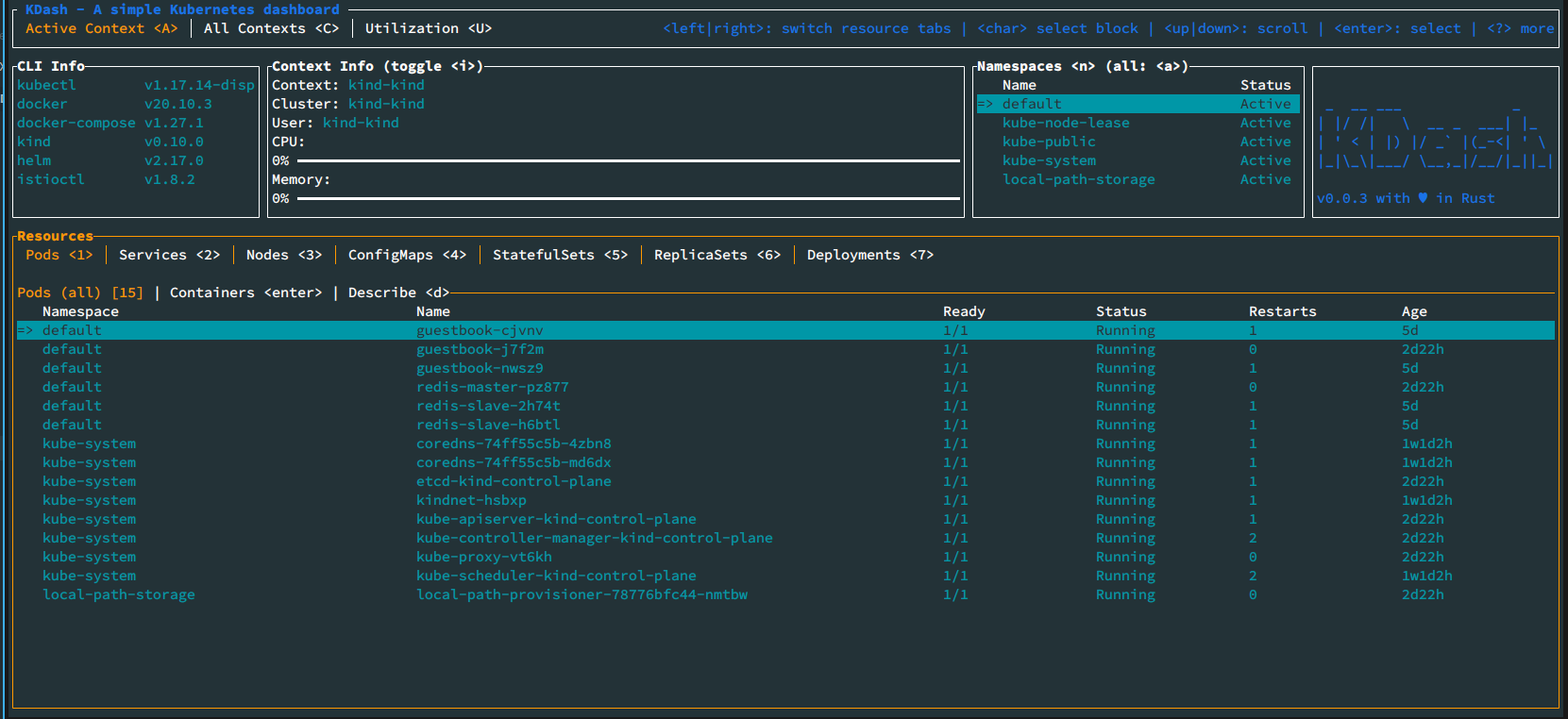Image resolution: width=1568 pixels, height=719 pixels.
Task: Select the kube-system namespace
Action: point(1138,160)
